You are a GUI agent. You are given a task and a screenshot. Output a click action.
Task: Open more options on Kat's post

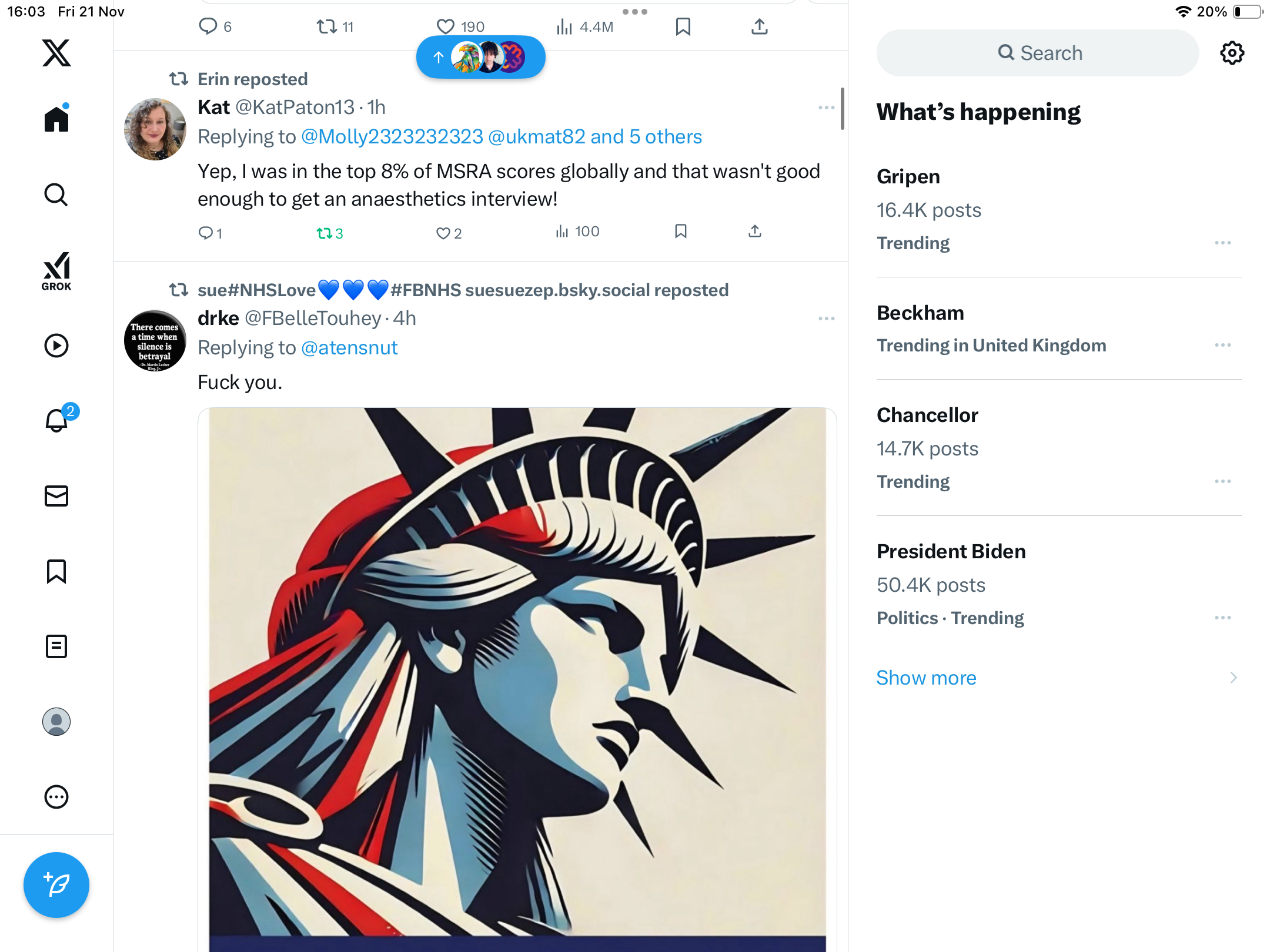pos(826,108)
